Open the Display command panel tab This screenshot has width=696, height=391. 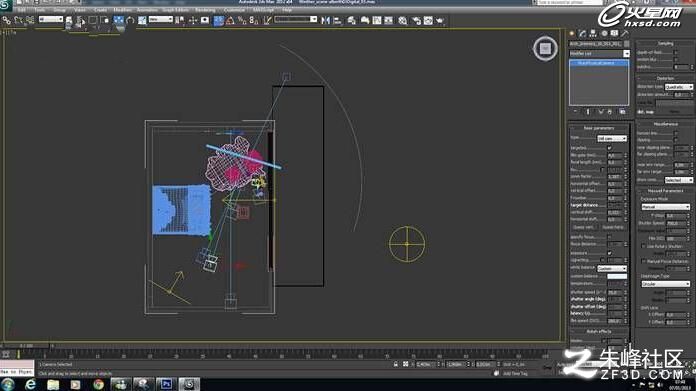coord(614,33)
